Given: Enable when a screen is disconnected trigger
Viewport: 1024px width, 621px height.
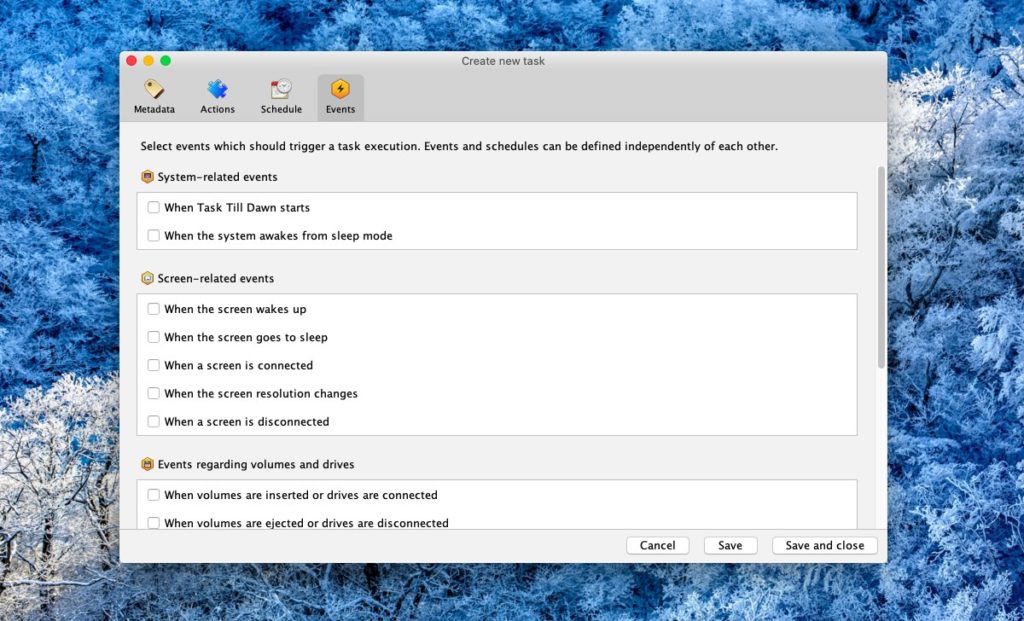Looking at the screenshot, I should [x=153, y=421].
